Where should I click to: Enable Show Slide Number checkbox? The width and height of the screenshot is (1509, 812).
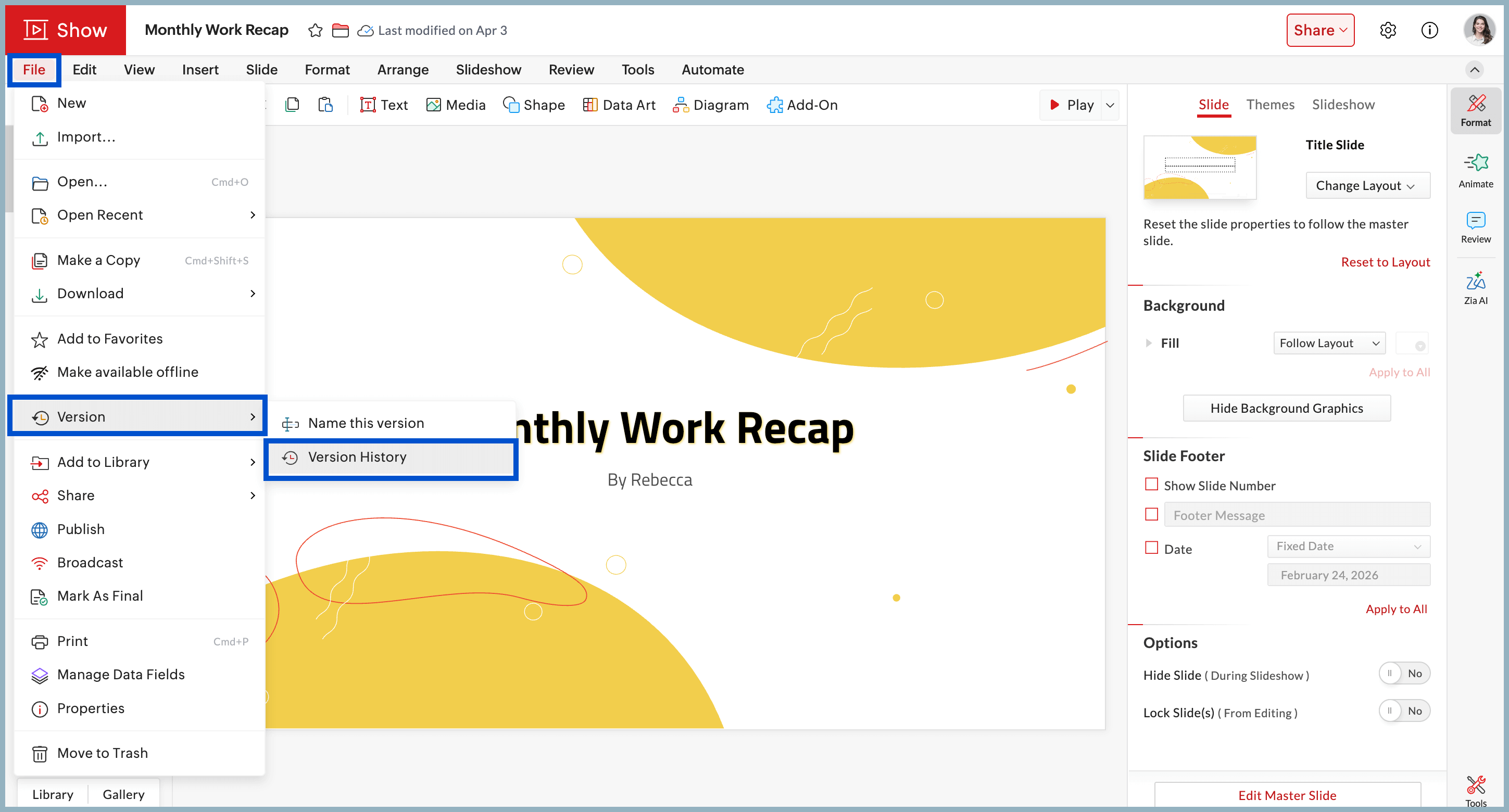pyautogui.click(x=1151, y=484)
